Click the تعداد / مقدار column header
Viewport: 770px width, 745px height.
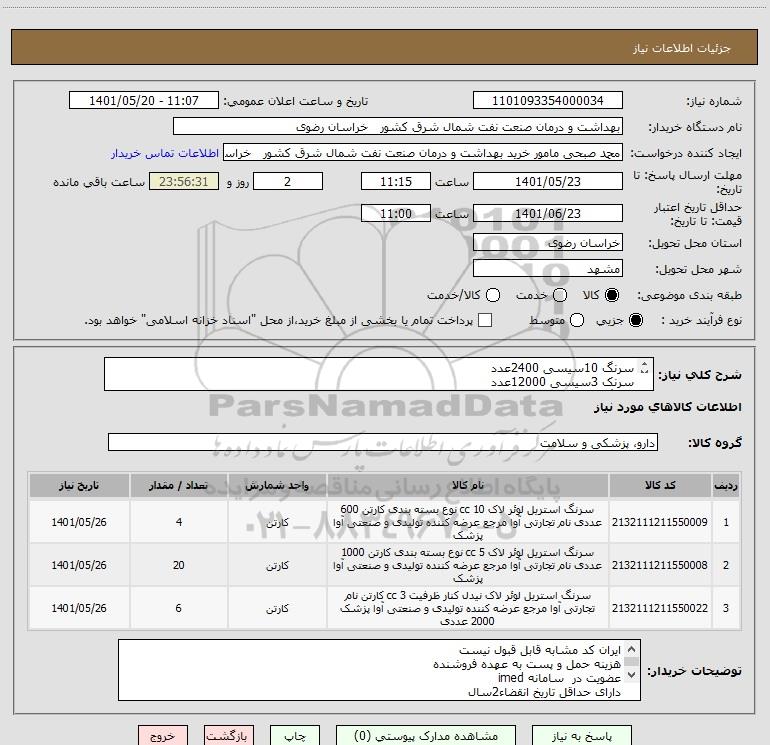pyautogui.click(x=179, y=486)
